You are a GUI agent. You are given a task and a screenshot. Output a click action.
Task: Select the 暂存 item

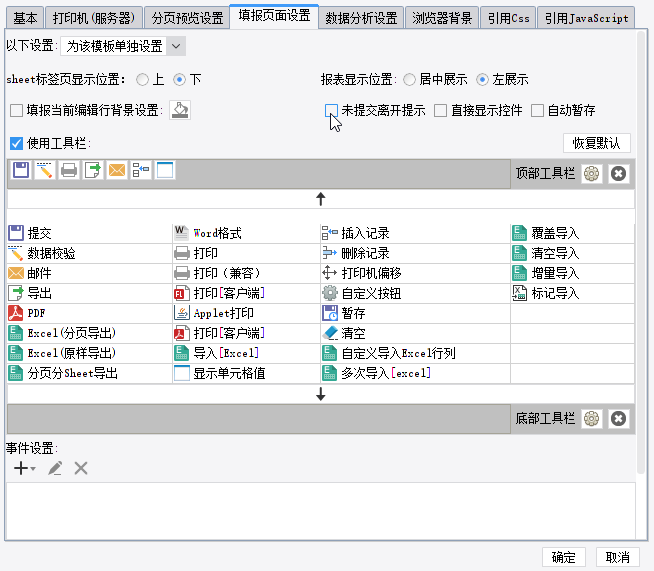415,313
